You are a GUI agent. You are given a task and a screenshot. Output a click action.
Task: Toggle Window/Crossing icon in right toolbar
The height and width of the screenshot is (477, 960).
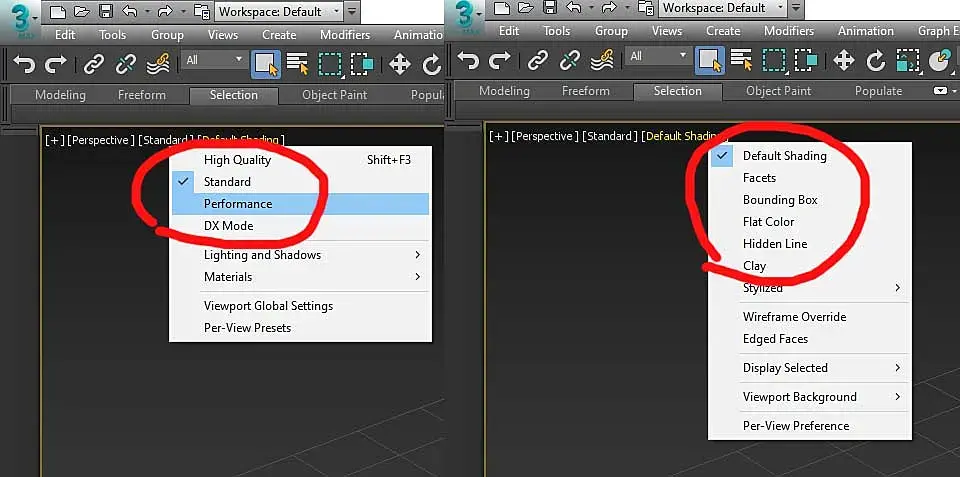[x=806, y=60]
